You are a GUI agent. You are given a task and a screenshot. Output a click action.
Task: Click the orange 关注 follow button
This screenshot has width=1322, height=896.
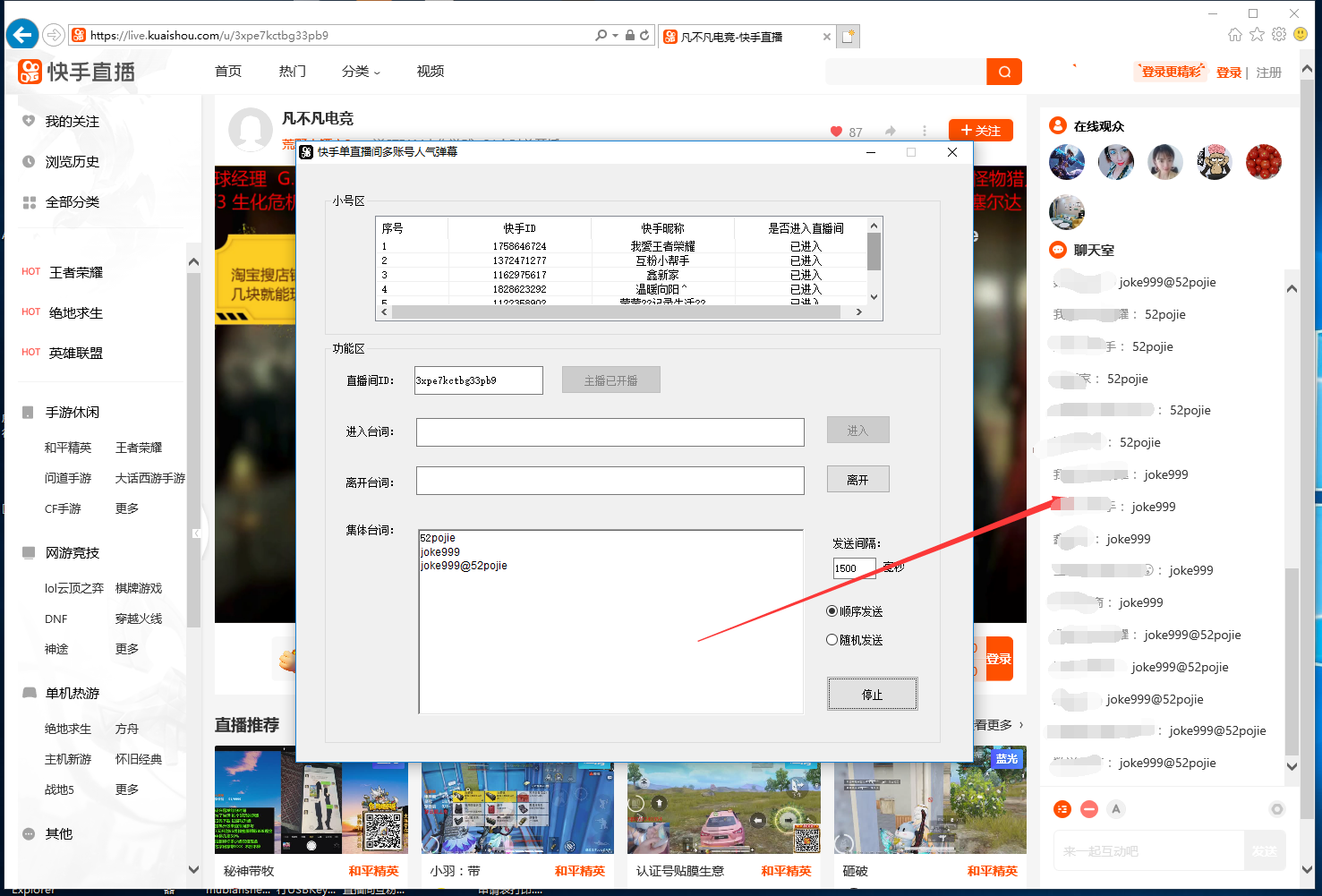tap(981, 131)
